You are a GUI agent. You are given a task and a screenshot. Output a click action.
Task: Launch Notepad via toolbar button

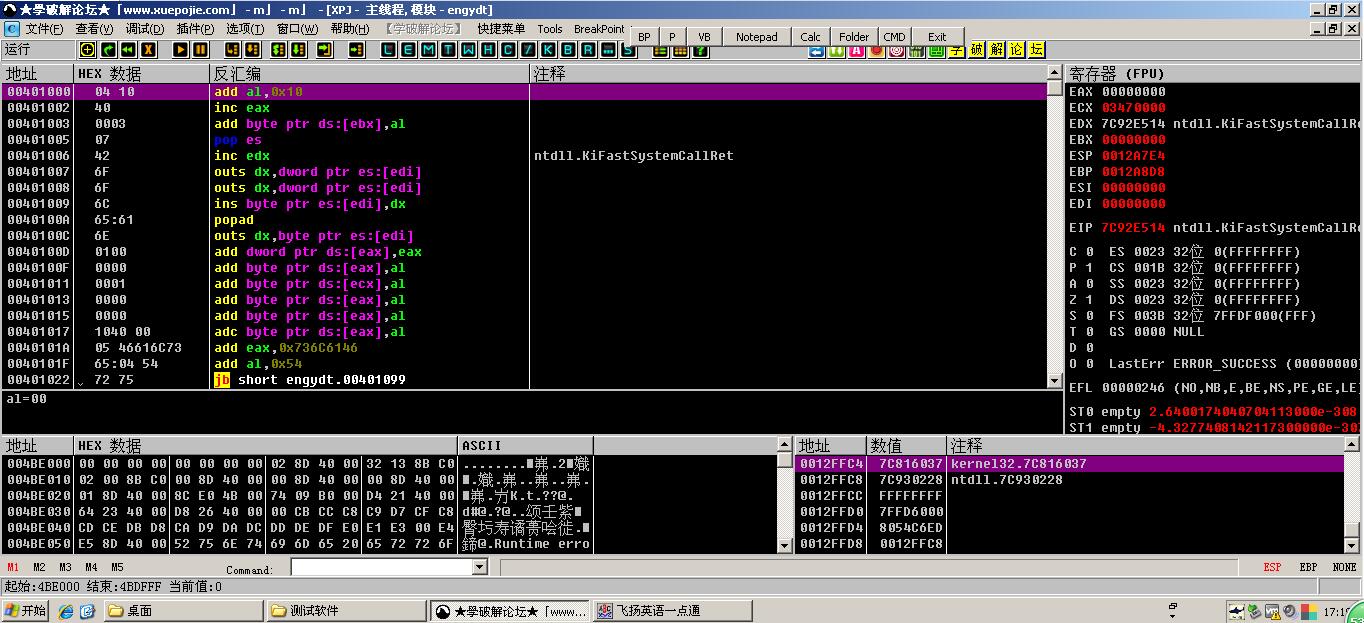756,37
